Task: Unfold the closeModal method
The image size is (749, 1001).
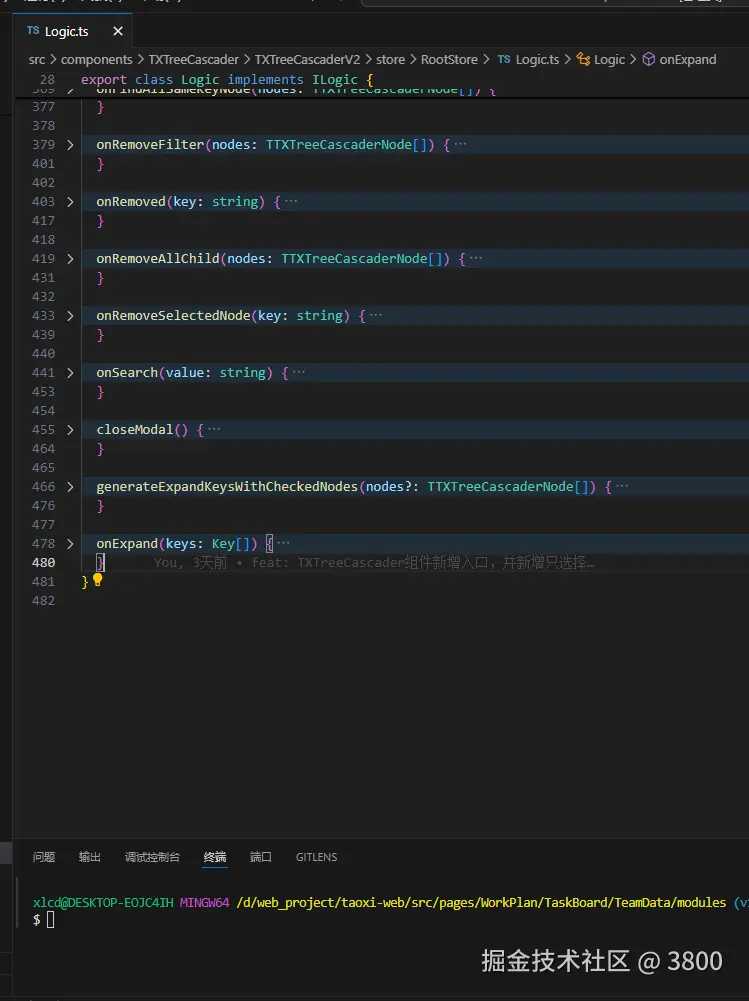Action: click(x=70, y=430)
